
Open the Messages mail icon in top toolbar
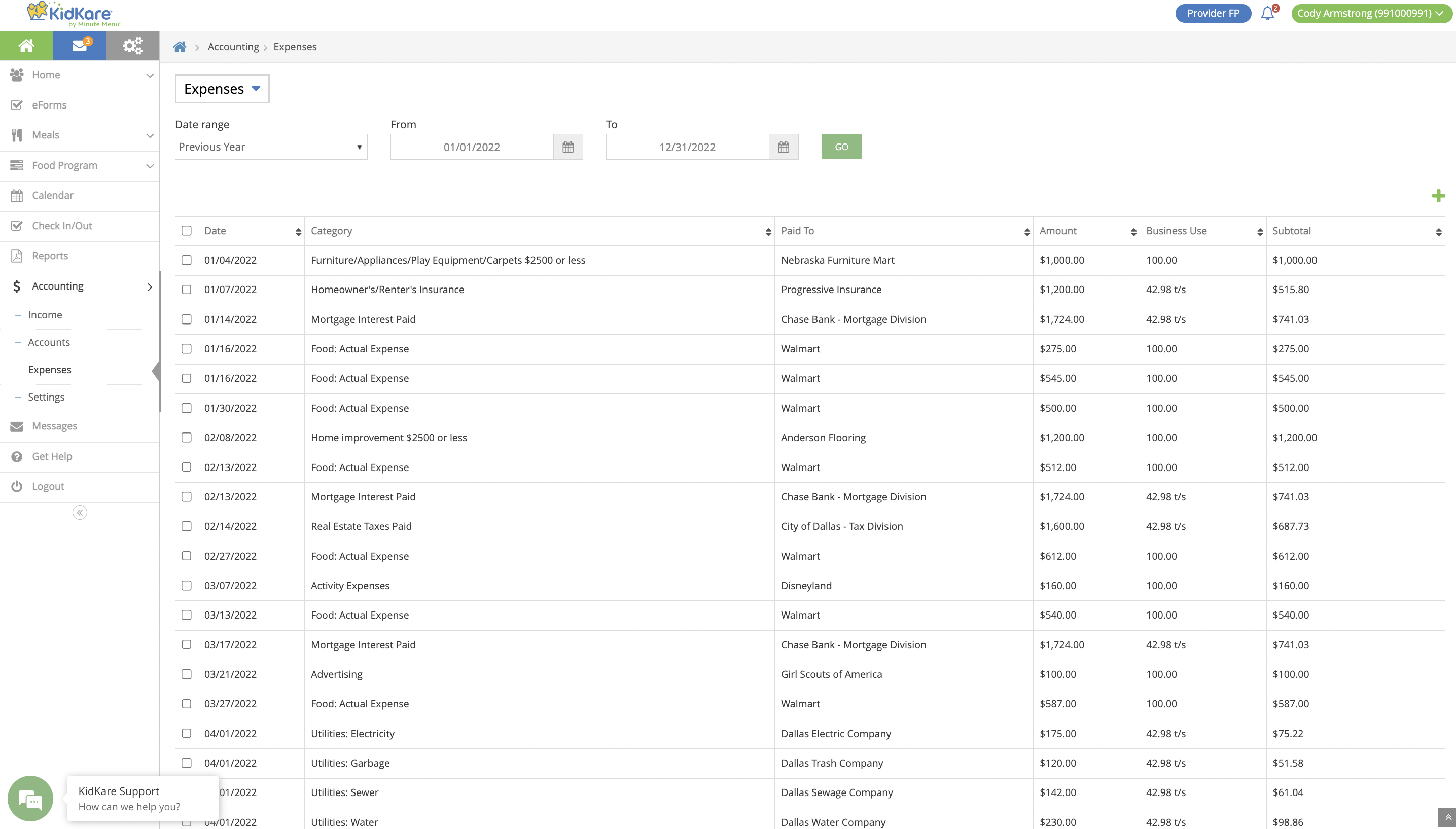tap(79, 45)
